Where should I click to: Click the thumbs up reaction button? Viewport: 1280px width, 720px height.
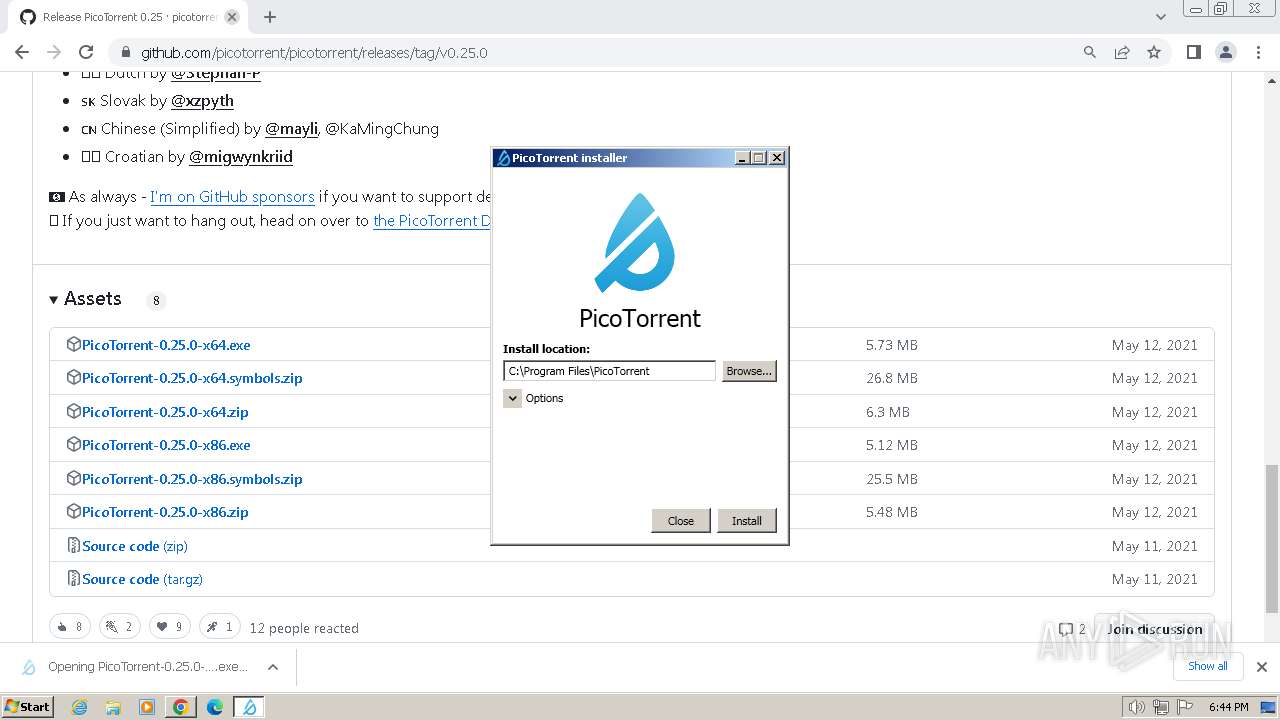(70, 627)
